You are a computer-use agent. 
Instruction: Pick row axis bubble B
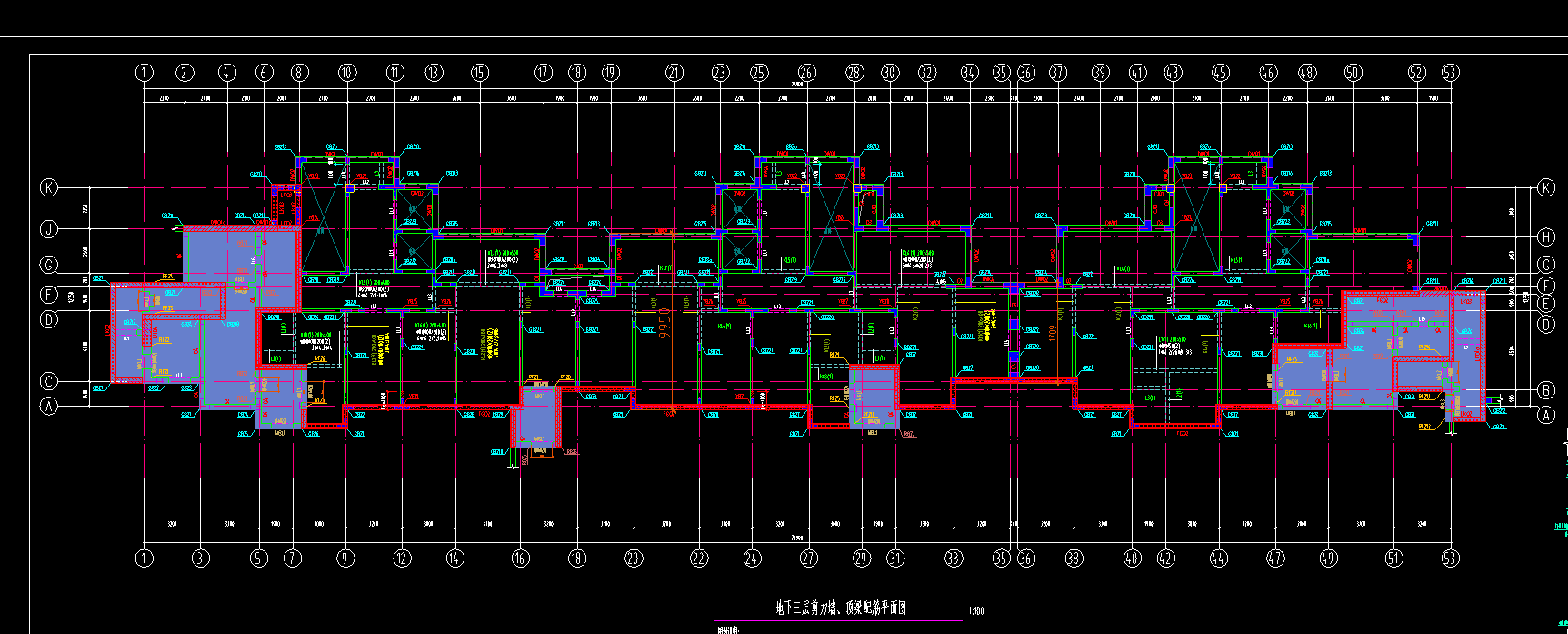tap(1546, 390)
